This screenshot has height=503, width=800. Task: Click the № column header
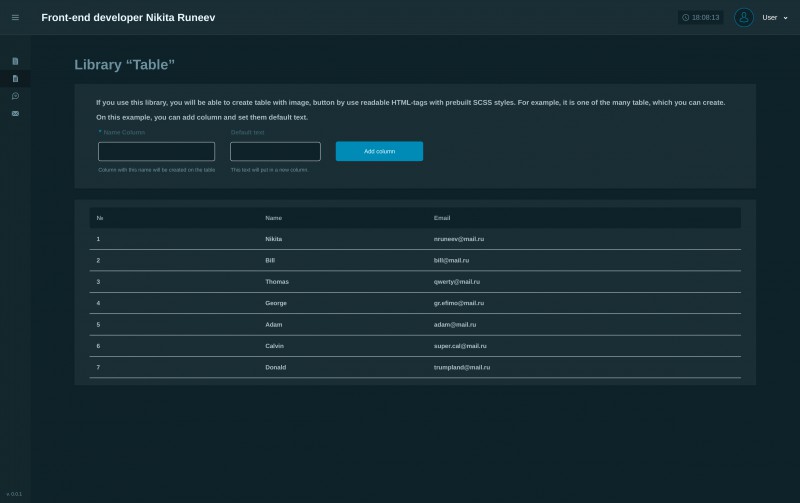tap(99, 218)
